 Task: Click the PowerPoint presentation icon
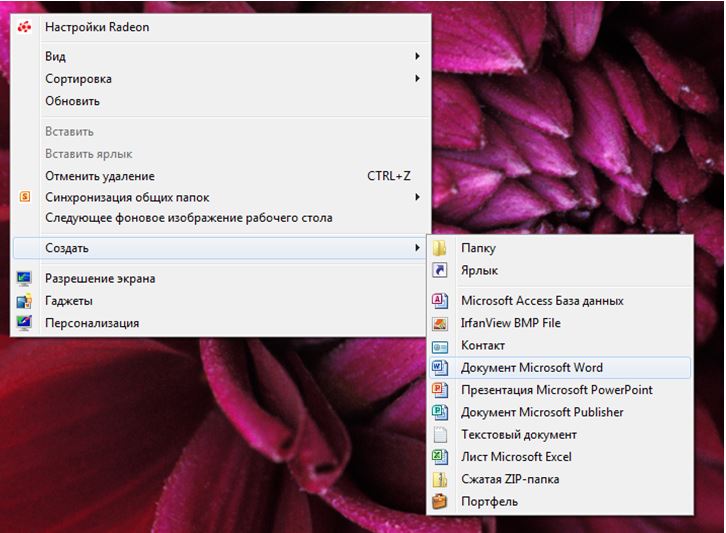(x=439, y=390)
